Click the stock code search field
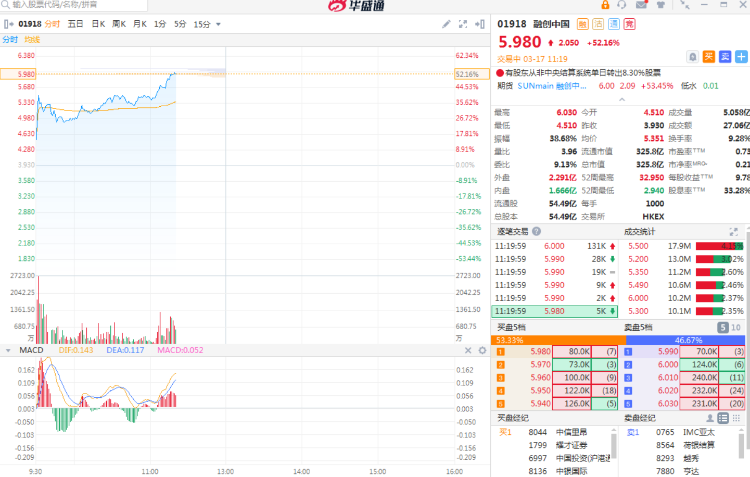The height and width of the screenshot is (477, 750). (x=74, y=5)
